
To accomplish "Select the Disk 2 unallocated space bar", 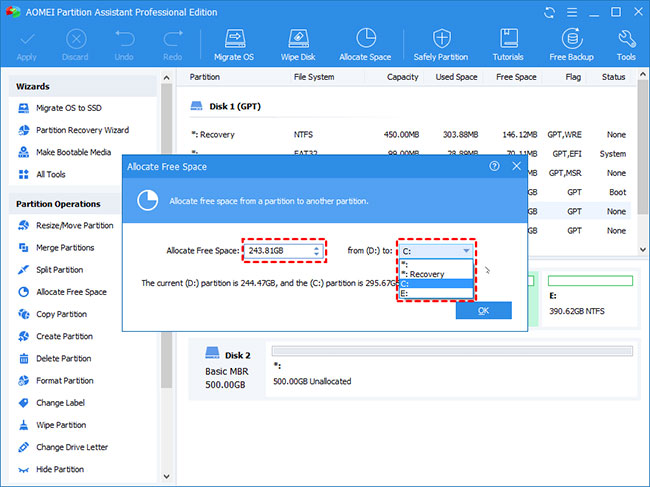I will 450,352.
